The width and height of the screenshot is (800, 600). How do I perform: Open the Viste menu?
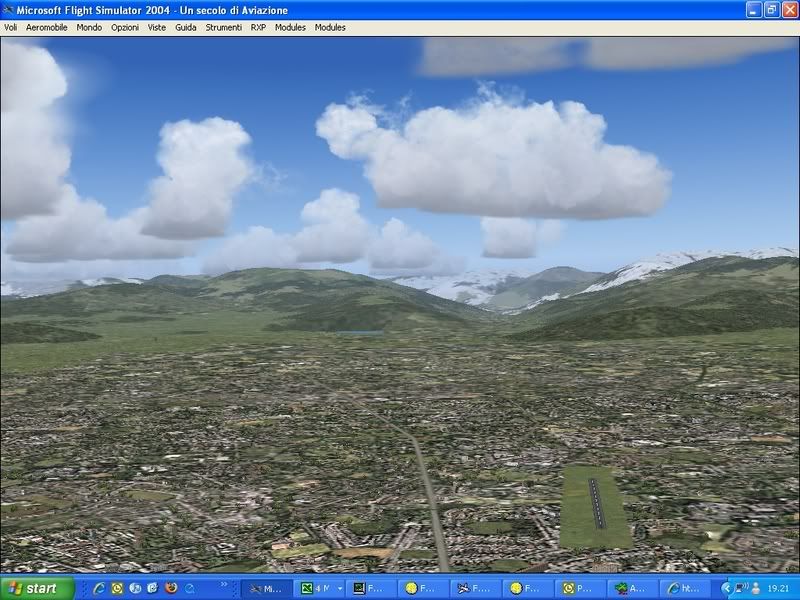157,28
